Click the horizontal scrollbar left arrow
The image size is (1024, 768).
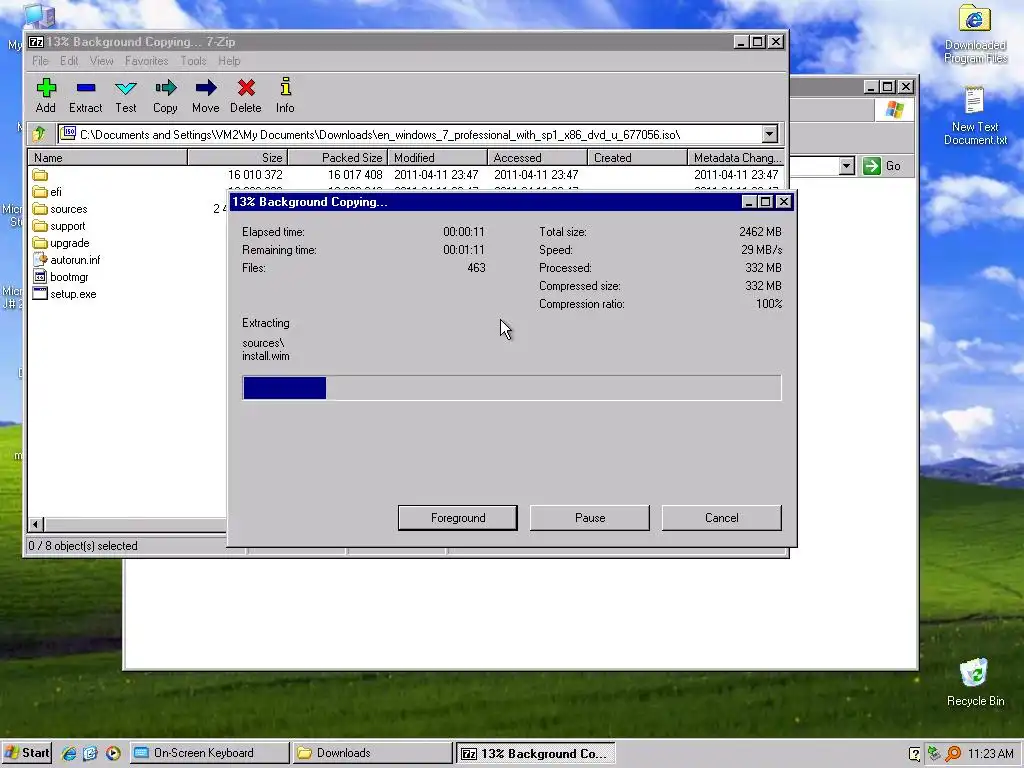[x=36, y=524]
